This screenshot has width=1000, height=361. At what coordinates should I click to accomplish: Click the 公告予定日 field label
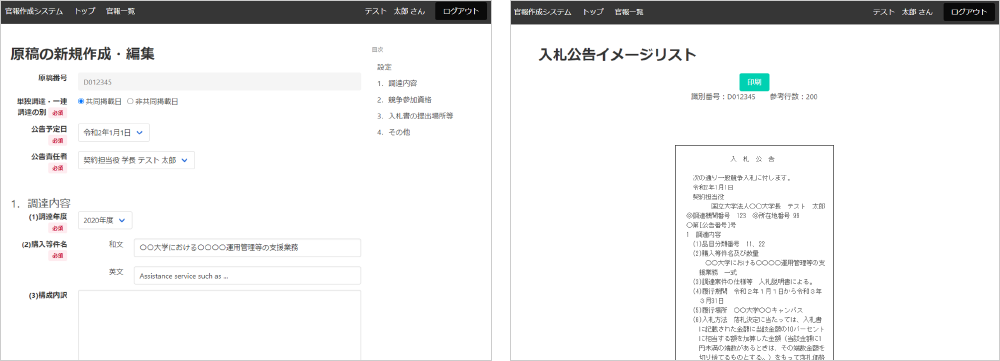[49, 129]
